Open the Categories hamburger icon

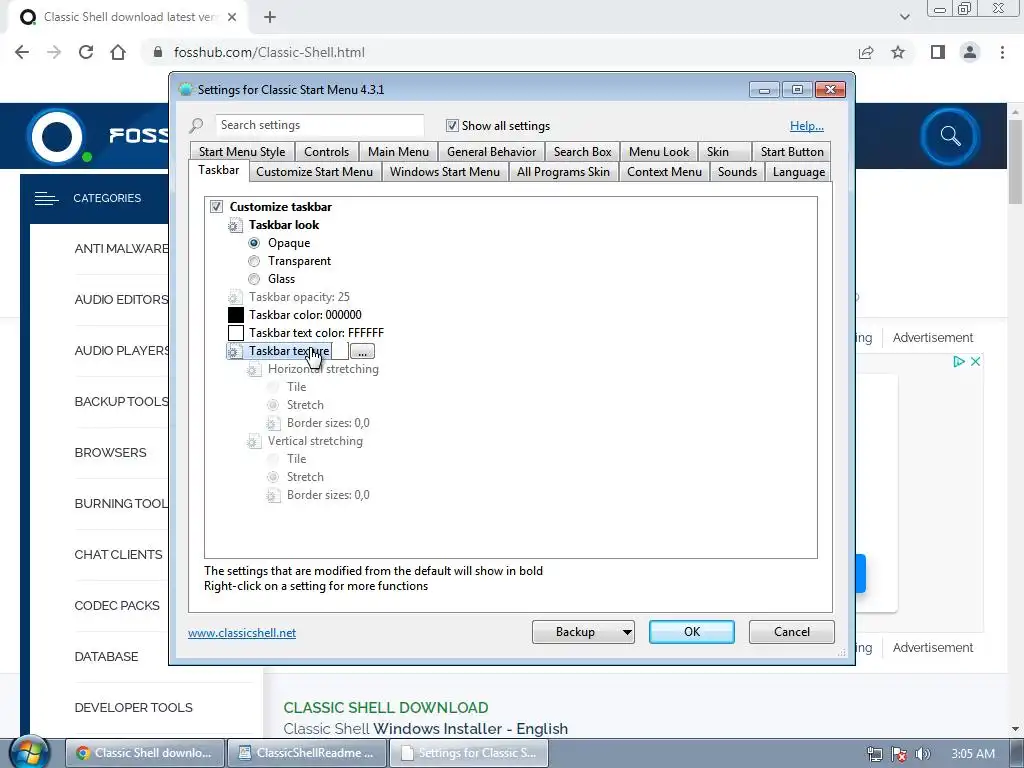click(46, 198)
